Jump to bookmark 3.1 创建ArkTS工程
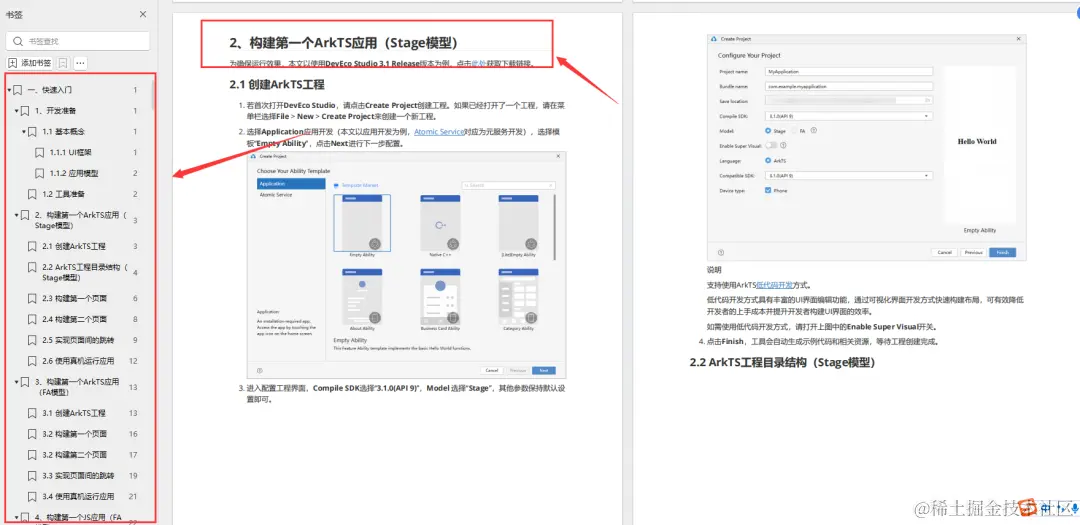Screen dimensions: 1080x525 (74, 413)
